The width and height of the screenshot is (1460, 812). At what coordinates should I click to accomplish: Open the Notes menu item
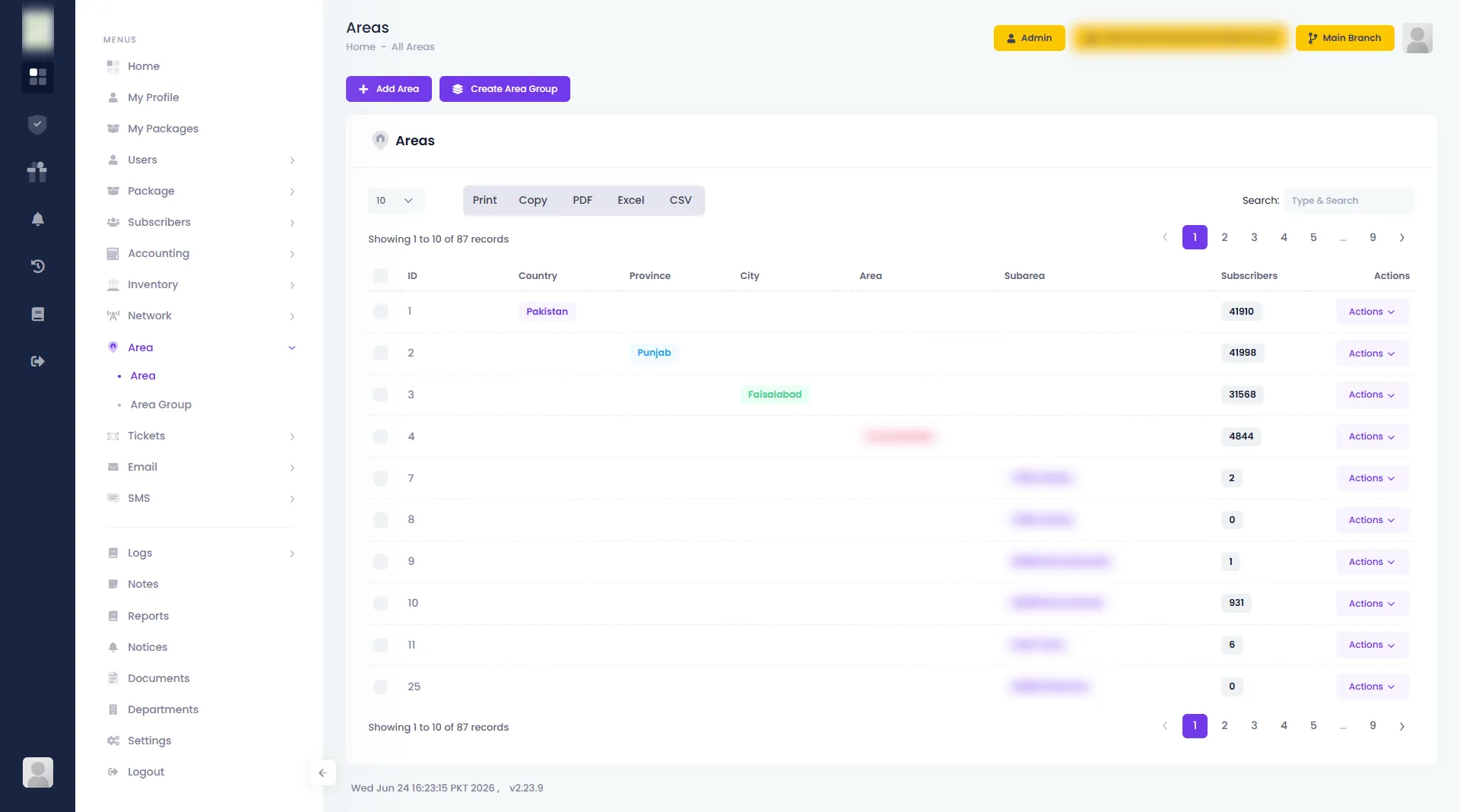point(143,584)
